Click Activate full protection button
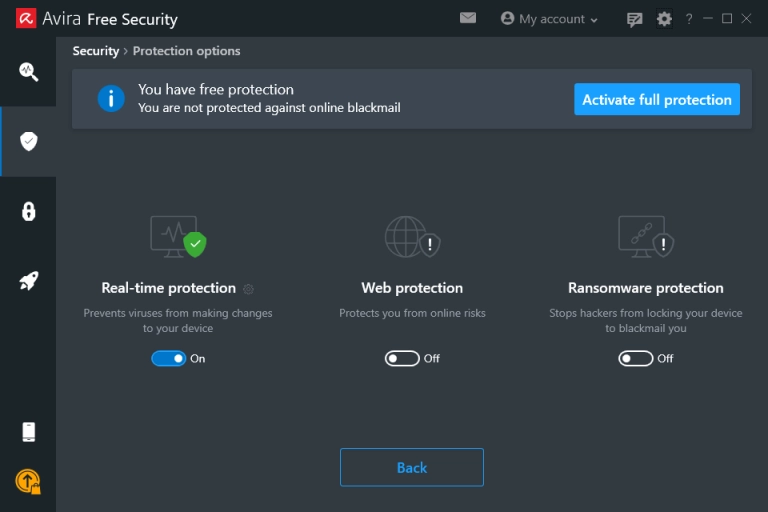Screen dimensions: 768x512 coord(657,99)
